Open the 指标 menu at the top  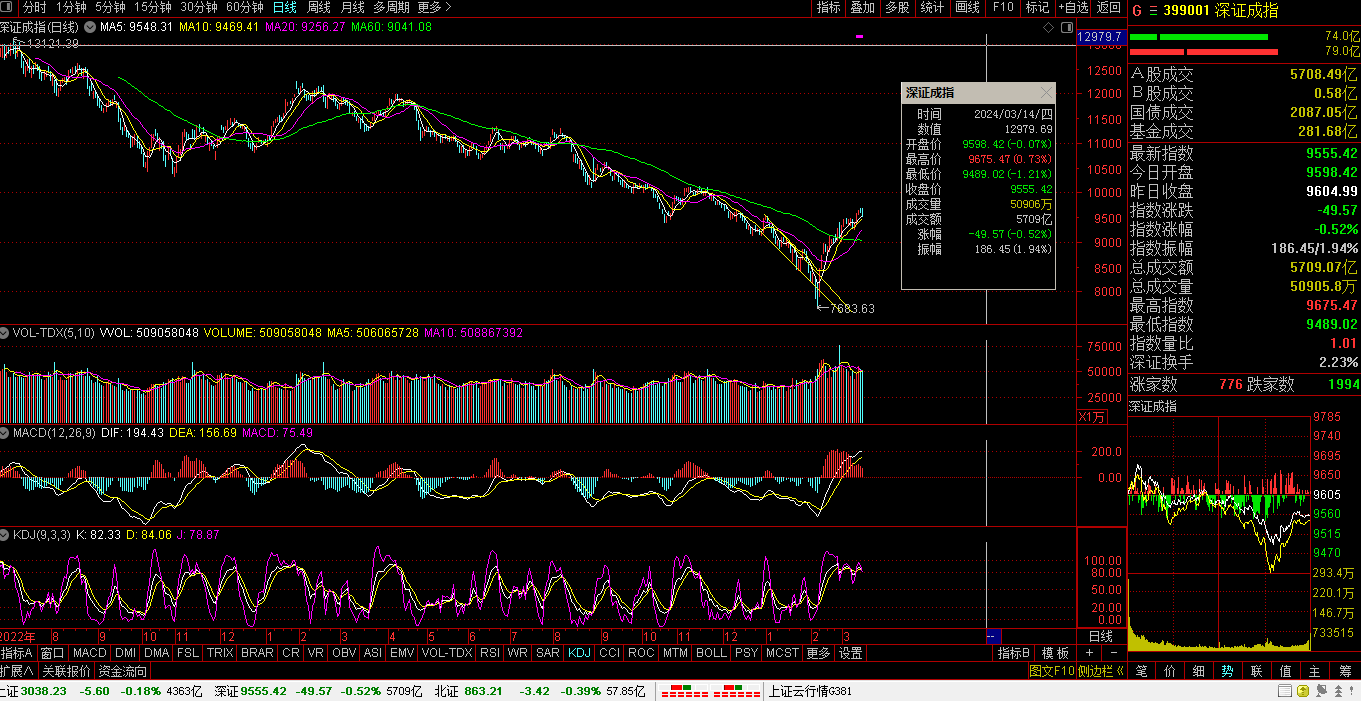(829, 7)
